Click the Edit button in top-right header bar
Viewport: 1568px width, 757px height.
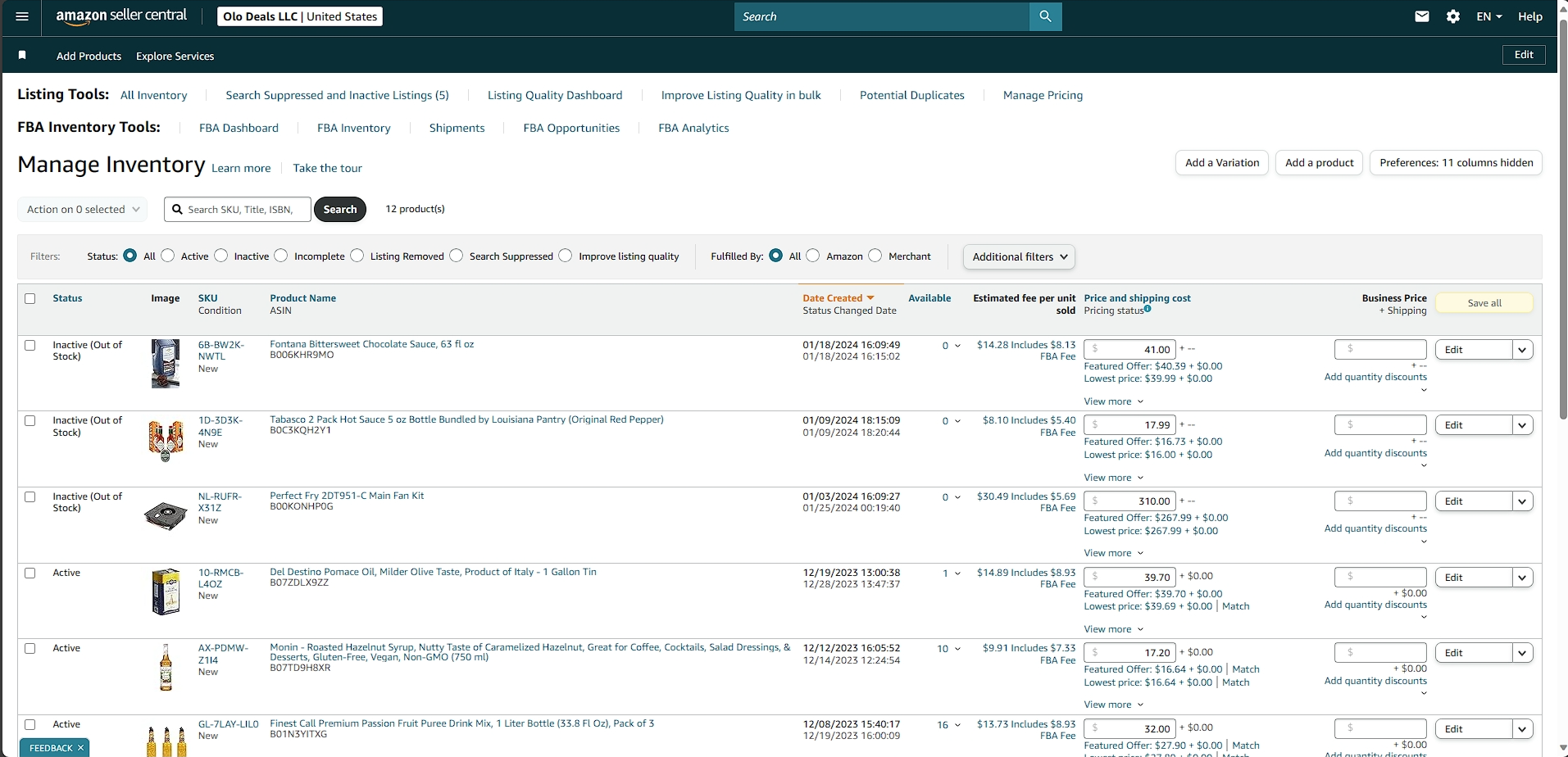coord(1524,55)
